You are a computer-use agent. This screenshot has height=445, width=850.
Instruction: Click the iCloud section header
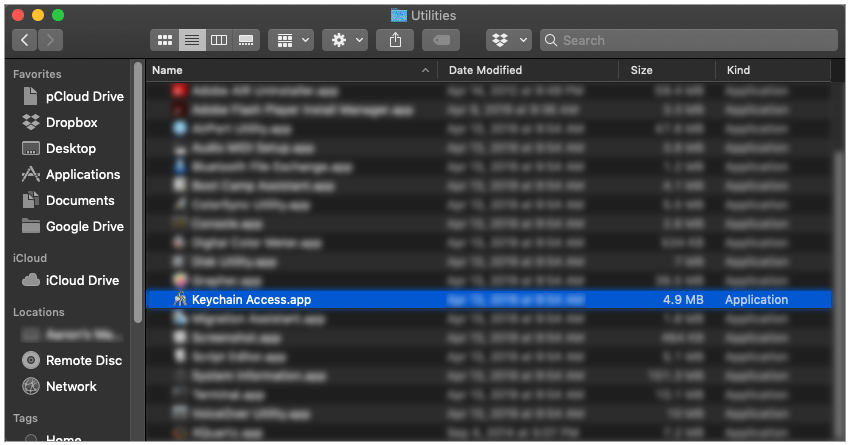pos(30,258)
